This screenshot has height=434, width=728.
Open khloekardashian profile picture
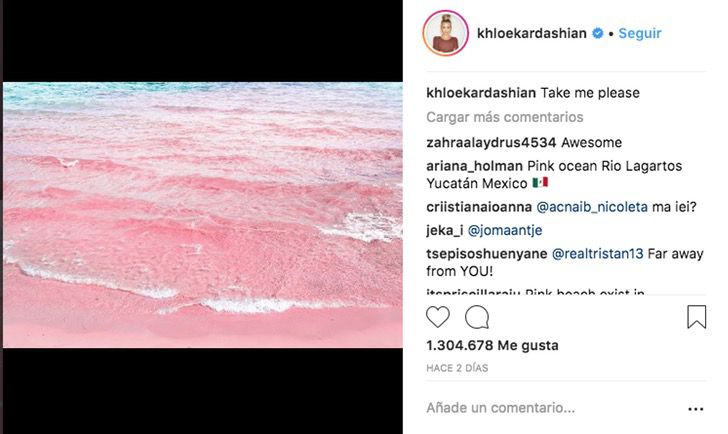pos(445,33)
